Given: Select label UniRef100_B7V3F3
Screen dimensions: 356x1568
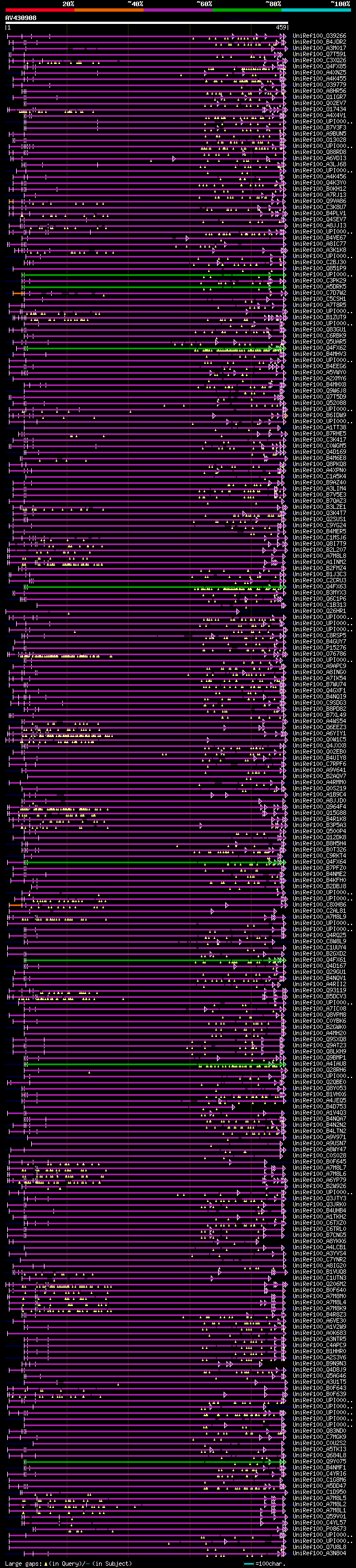Looking at the screenshot, I should pos(319,128).
